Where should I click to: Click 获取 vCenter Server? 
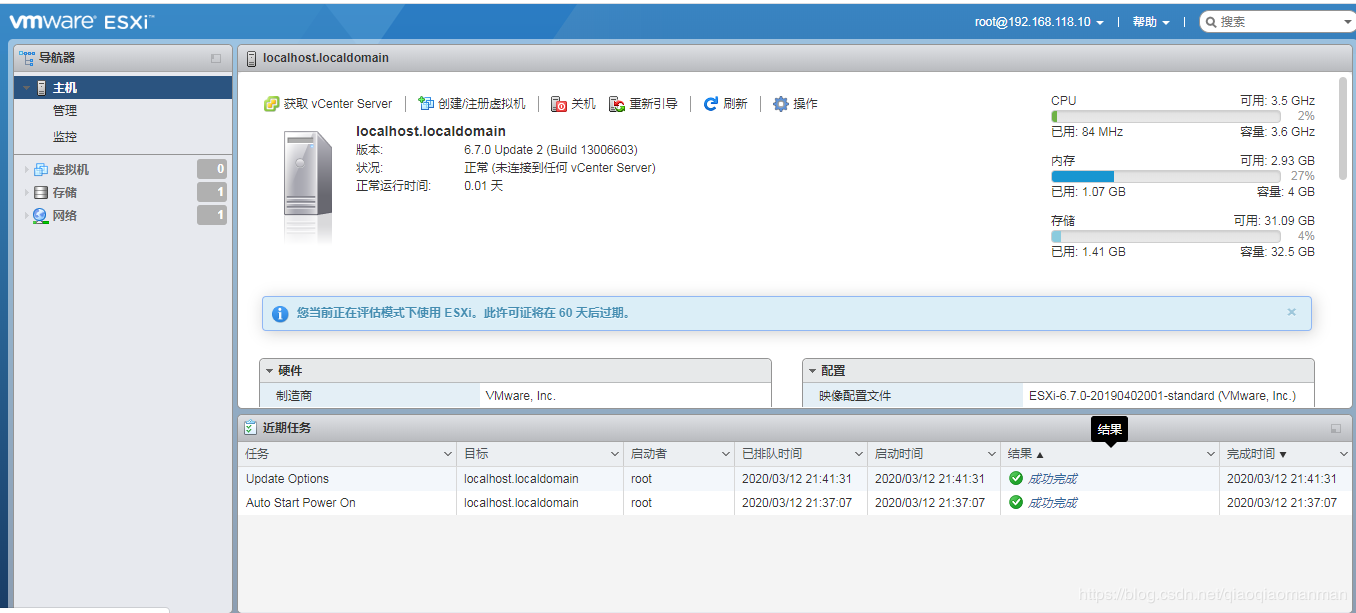pos(328,104)
